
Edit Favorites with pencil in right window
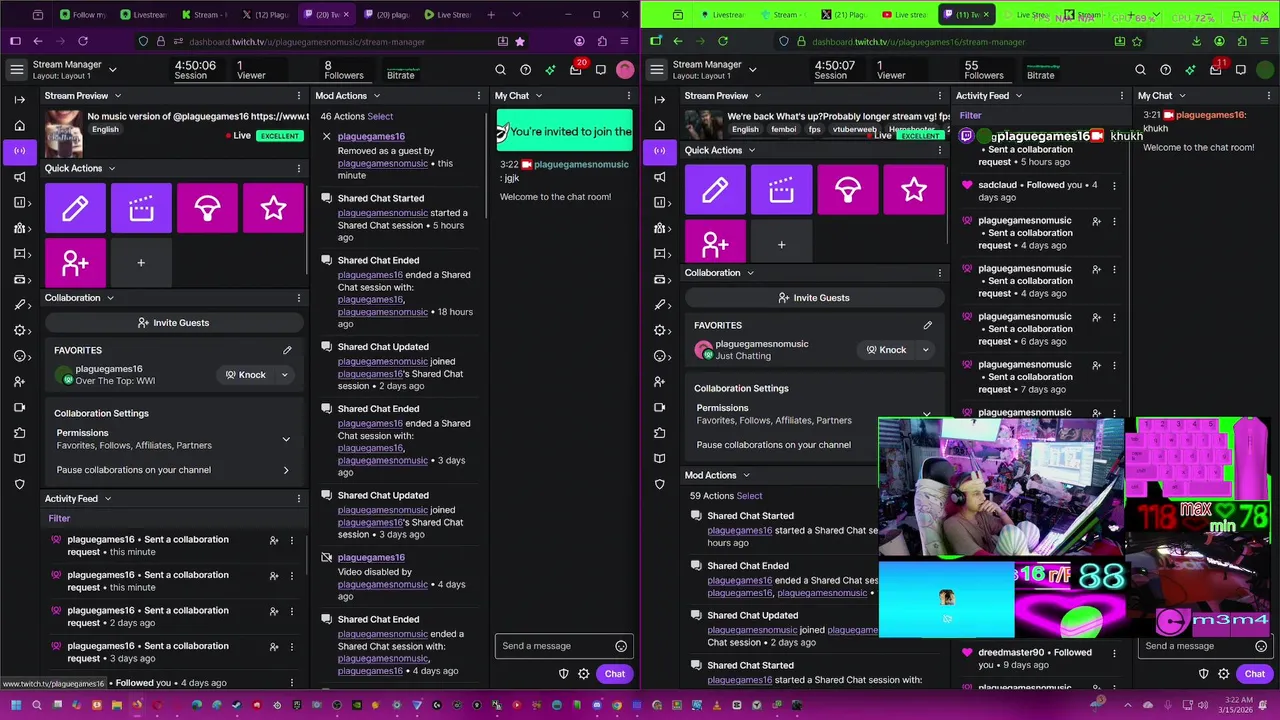[927, 325]
